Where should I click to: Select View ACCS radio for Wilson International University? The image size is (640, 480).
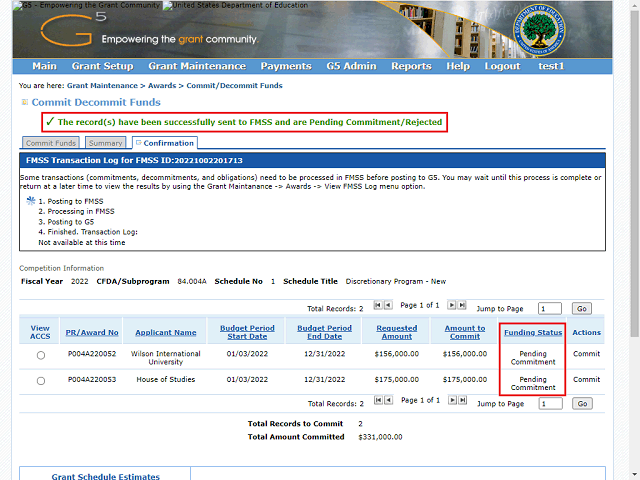tap(40, 356)
